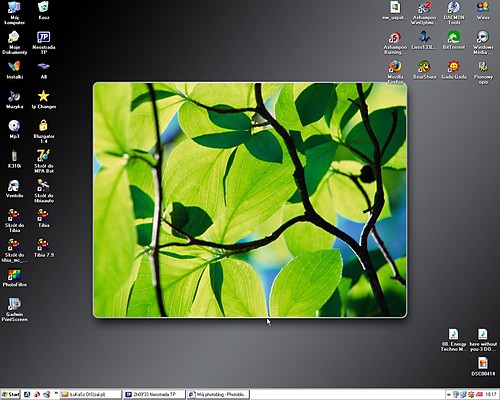Launch the Liero desktop shortcut
Image resolution: width=500 pixels, height=400 pixels.
tap(424, 40)
